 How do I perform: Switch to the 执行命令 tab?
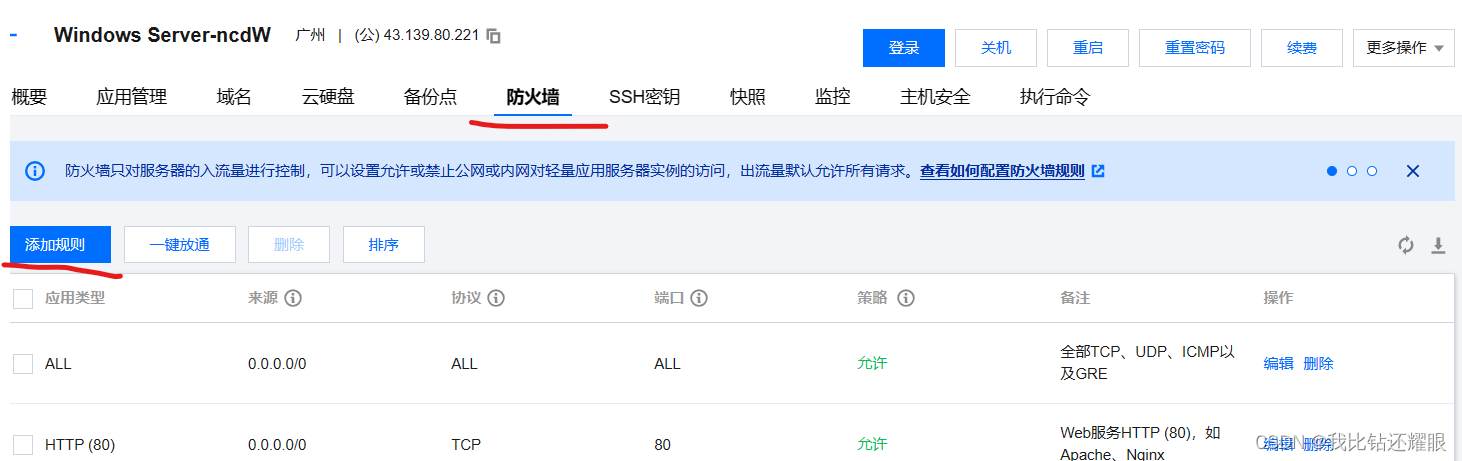(x=1055, y=97)
